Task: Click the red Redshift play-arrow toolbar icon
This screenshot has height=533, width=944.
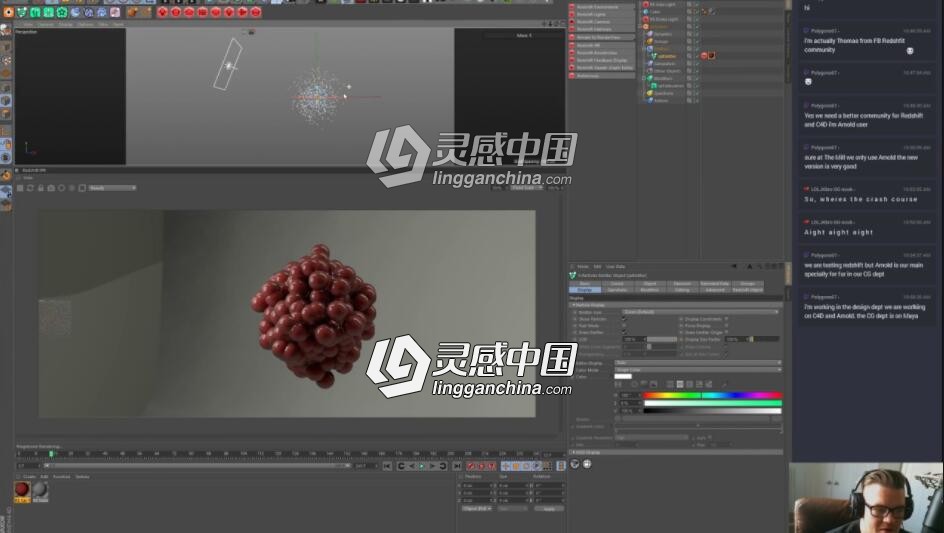Action: click(x=243, y=11)
